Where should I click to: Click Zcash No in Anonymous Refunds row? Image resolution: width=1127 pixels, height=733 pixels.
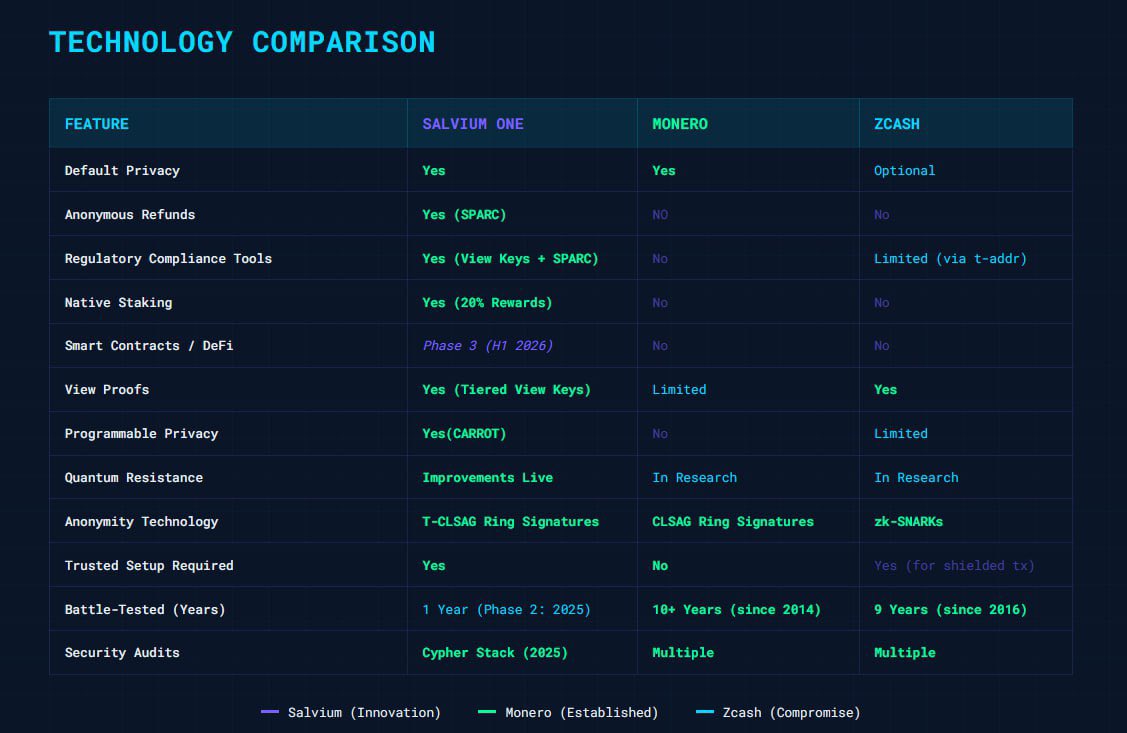point(882,214)
